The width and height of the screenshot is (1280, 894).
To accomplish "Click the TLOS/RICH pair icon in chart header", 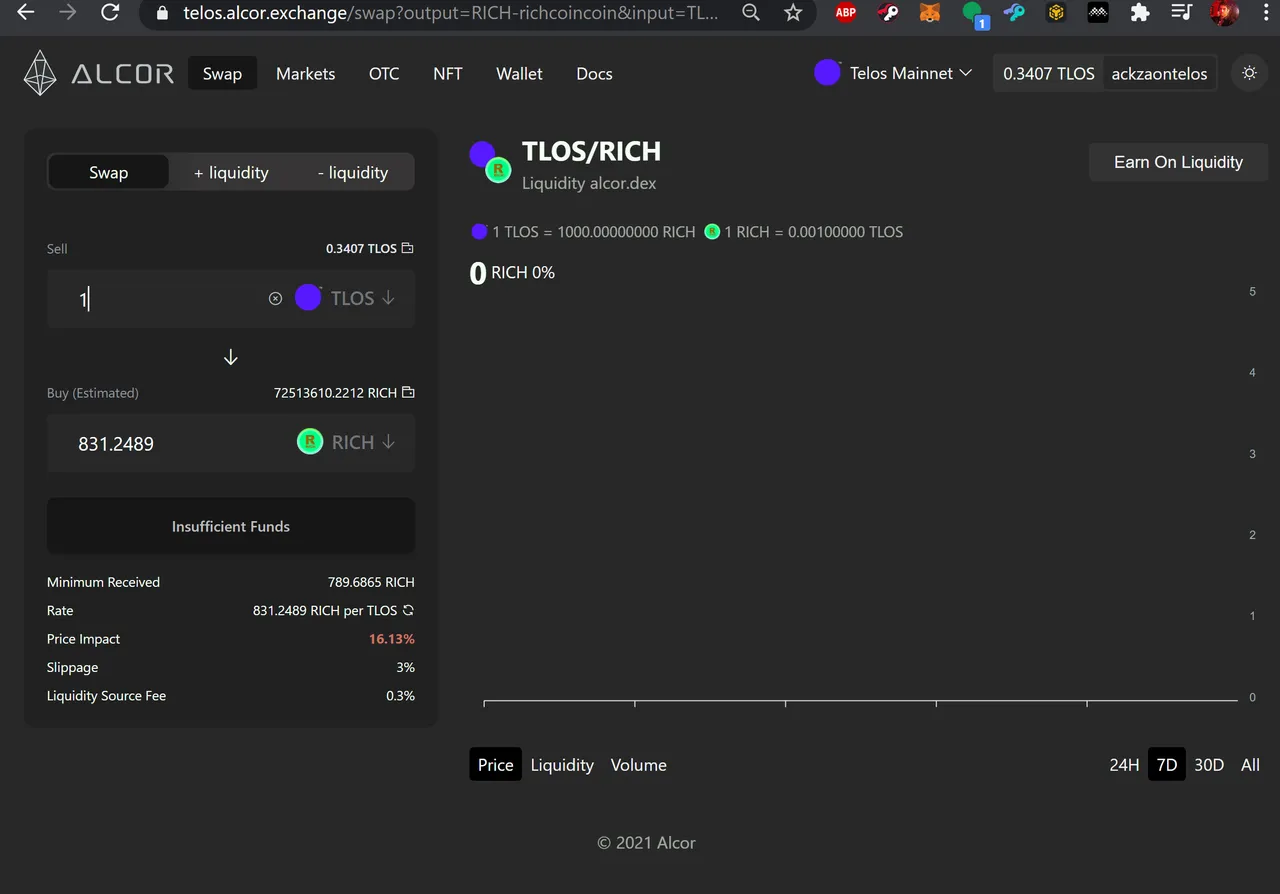I will (x=490, y=162).
